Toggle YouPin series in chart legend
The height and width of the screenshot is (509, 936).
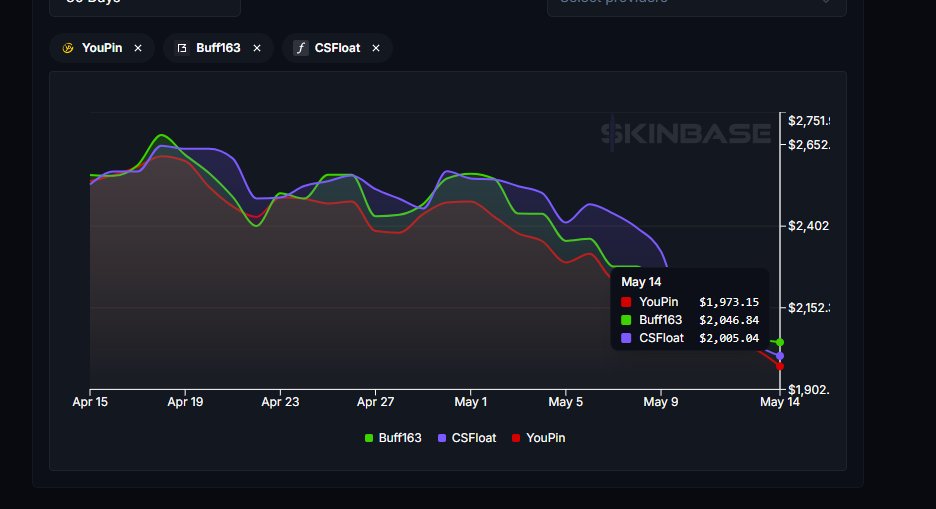pyautogui.click(x=539, y=438)
